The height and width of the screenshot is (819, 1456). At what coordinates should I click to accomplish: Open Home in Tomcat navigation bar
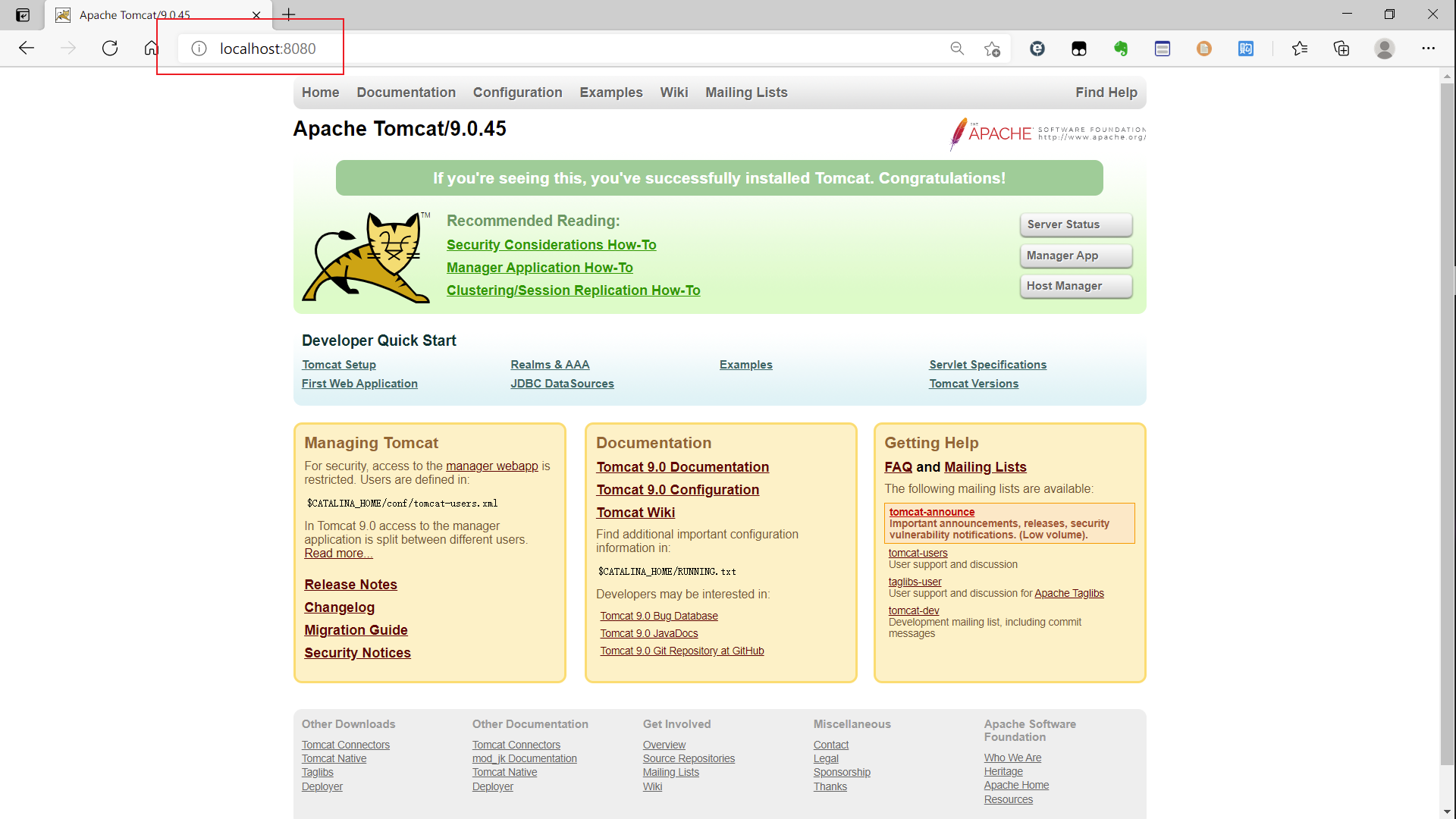(x=321, y=93)
